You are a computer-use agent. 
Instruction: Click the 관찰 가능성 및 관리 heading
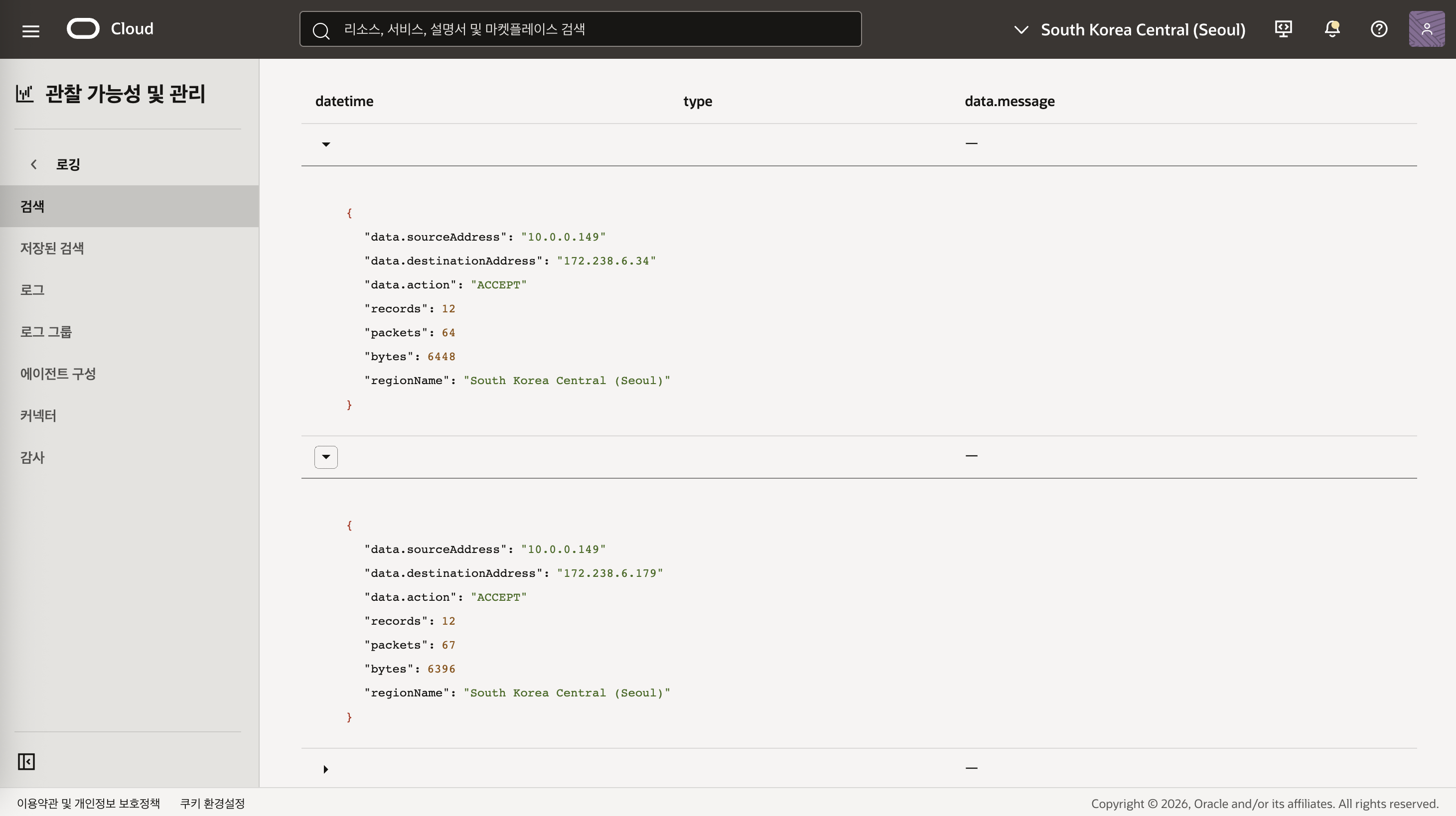(x=126, y=94)
